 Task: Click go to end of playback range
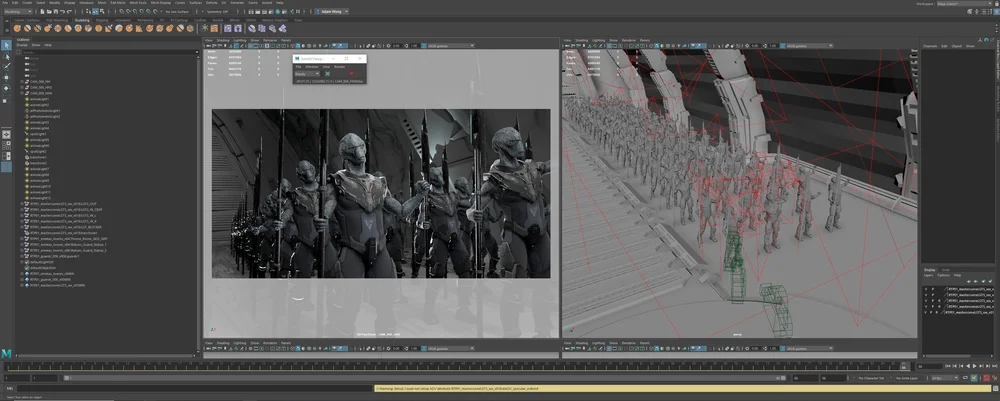[995, 367]
